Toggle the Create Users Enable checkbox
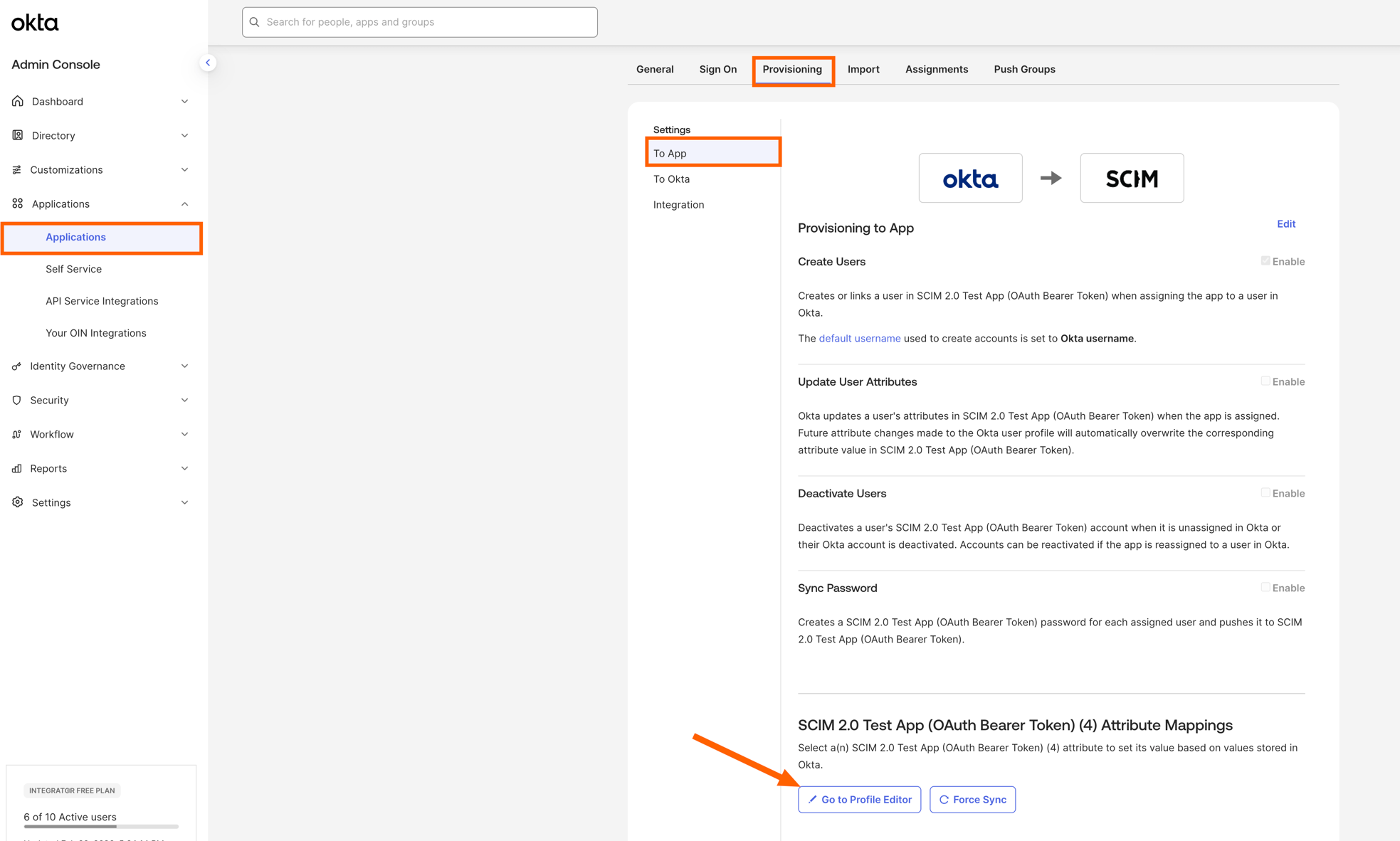Image resolution: width=1400 pixels, height=841 pixels. click(1265, 260)
